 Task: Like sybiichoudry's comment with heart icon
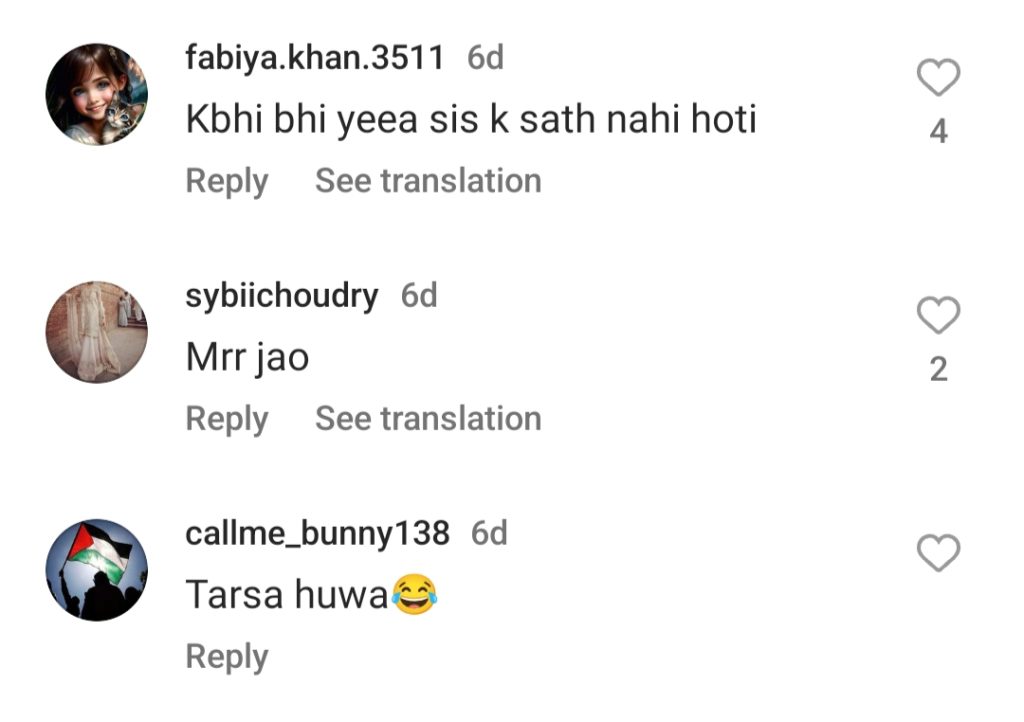point(938,315)
